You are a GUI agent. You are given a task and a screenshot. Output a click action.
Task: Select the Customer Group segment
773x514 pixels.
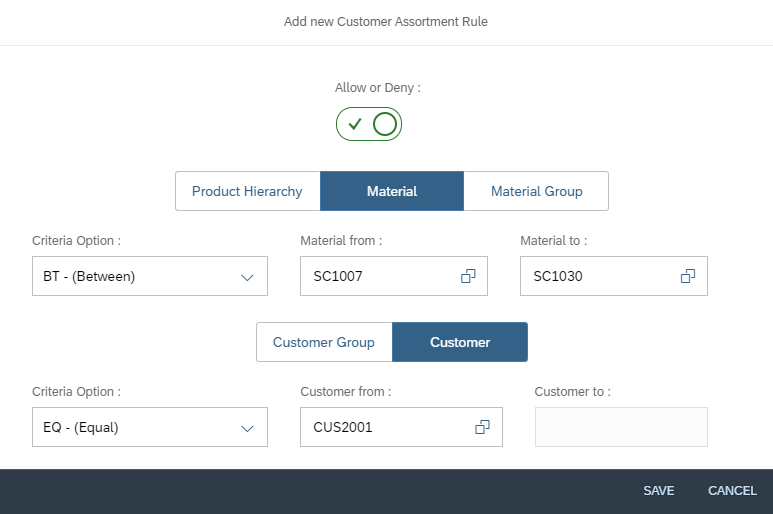point(324,342)
